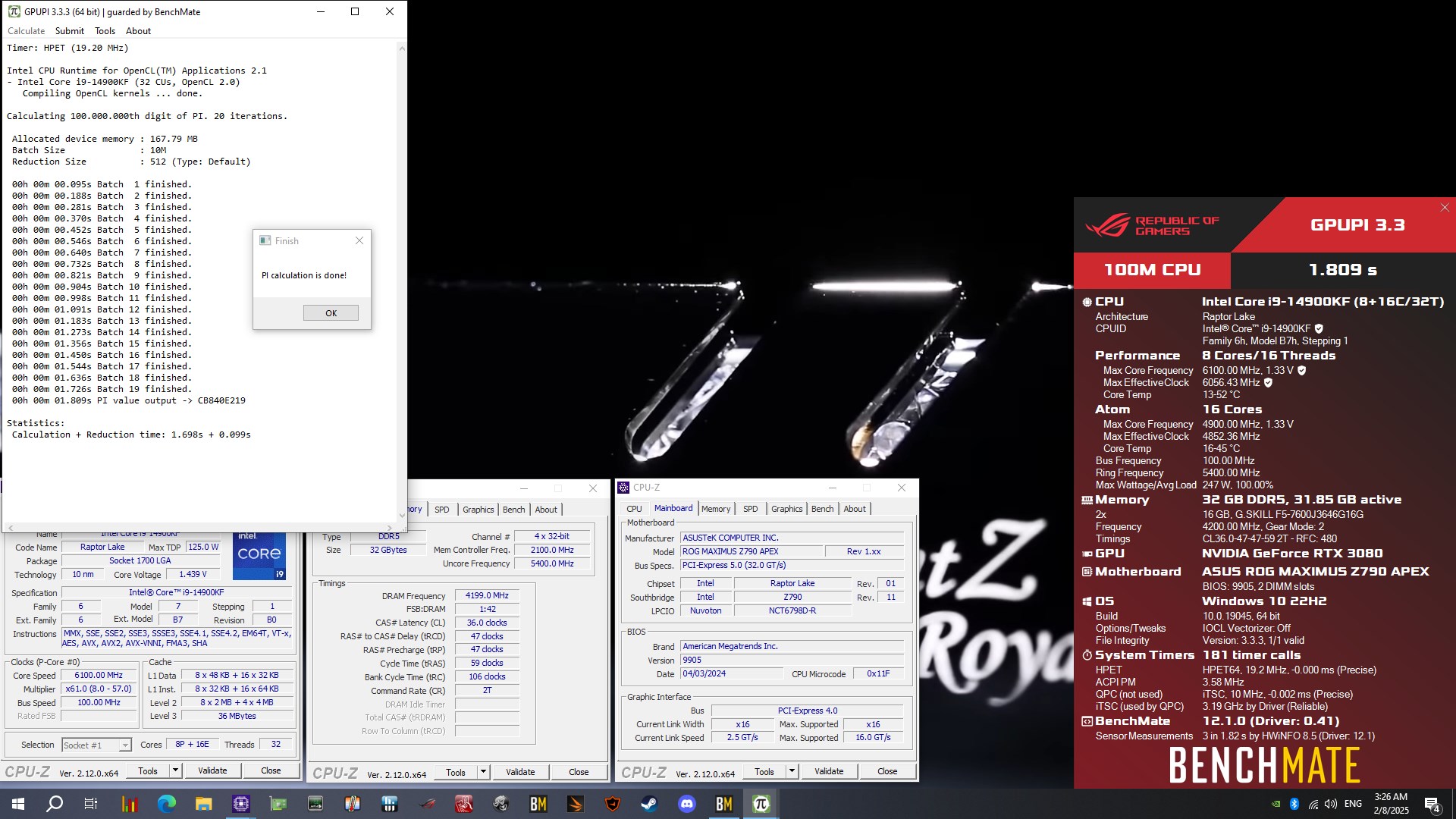Open the Calculate menu in GPUPI
This screenshot has width=1456, height=819.
point(26,31)
